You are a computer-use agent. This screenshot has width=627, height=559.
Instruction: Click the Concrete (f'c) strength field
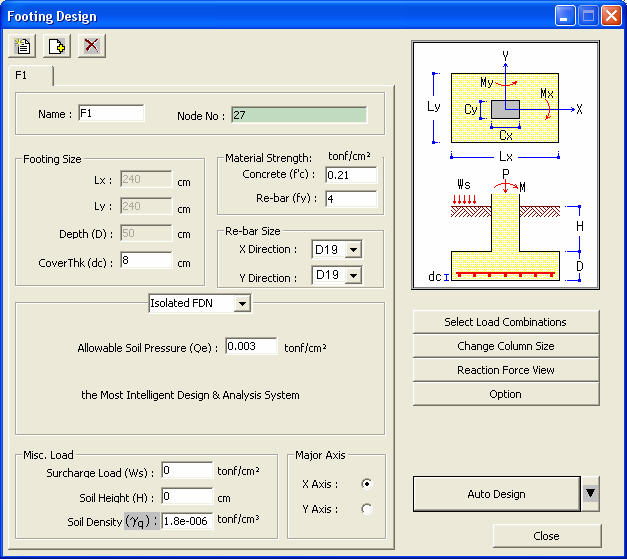[x=351, y=175]
